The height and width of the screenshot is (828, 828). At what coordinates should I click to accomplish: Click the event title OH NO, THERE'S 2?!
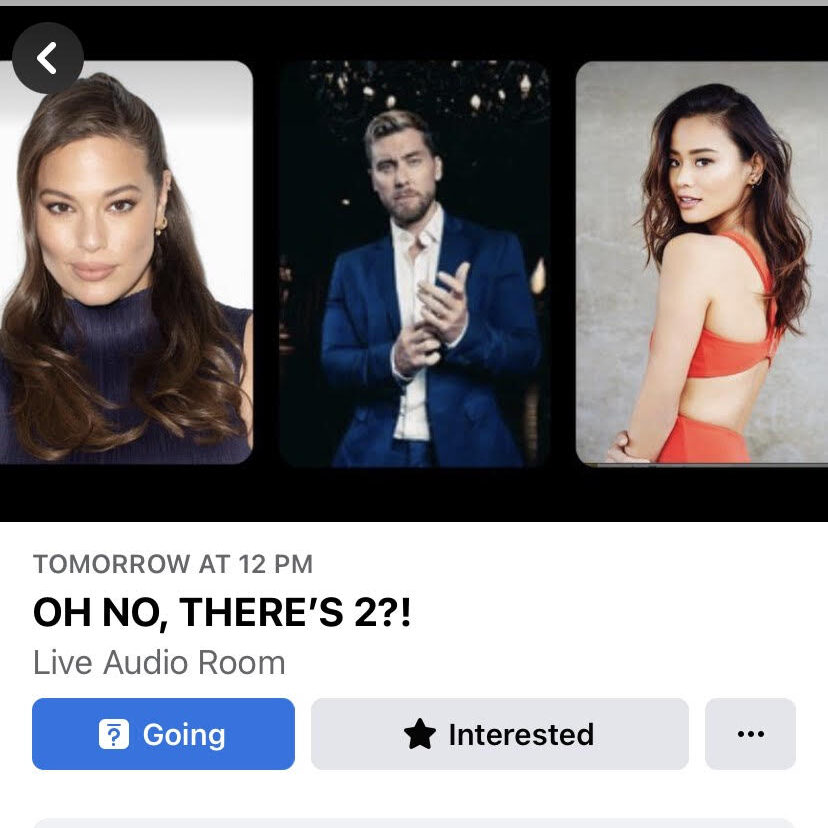(x=222, y=613)
